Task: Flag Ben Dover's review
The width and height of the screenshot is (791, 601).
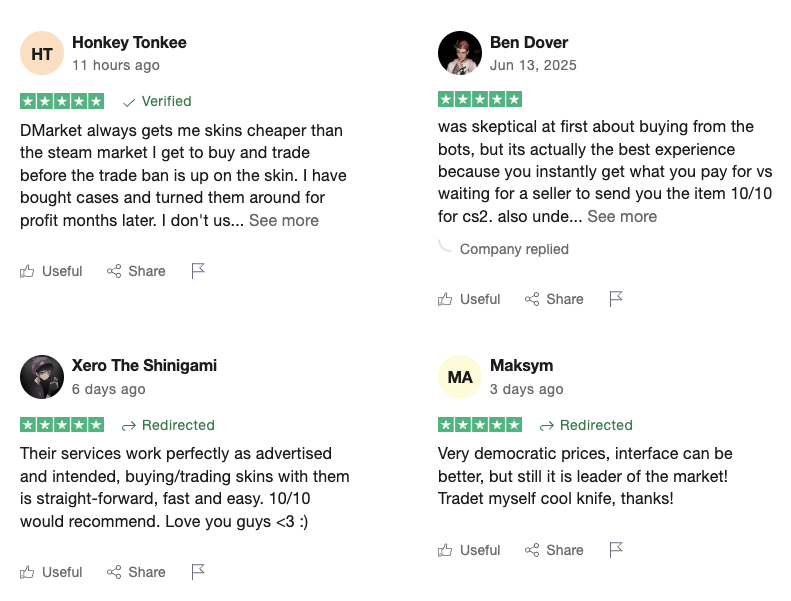Action: (x=616, y=299)
